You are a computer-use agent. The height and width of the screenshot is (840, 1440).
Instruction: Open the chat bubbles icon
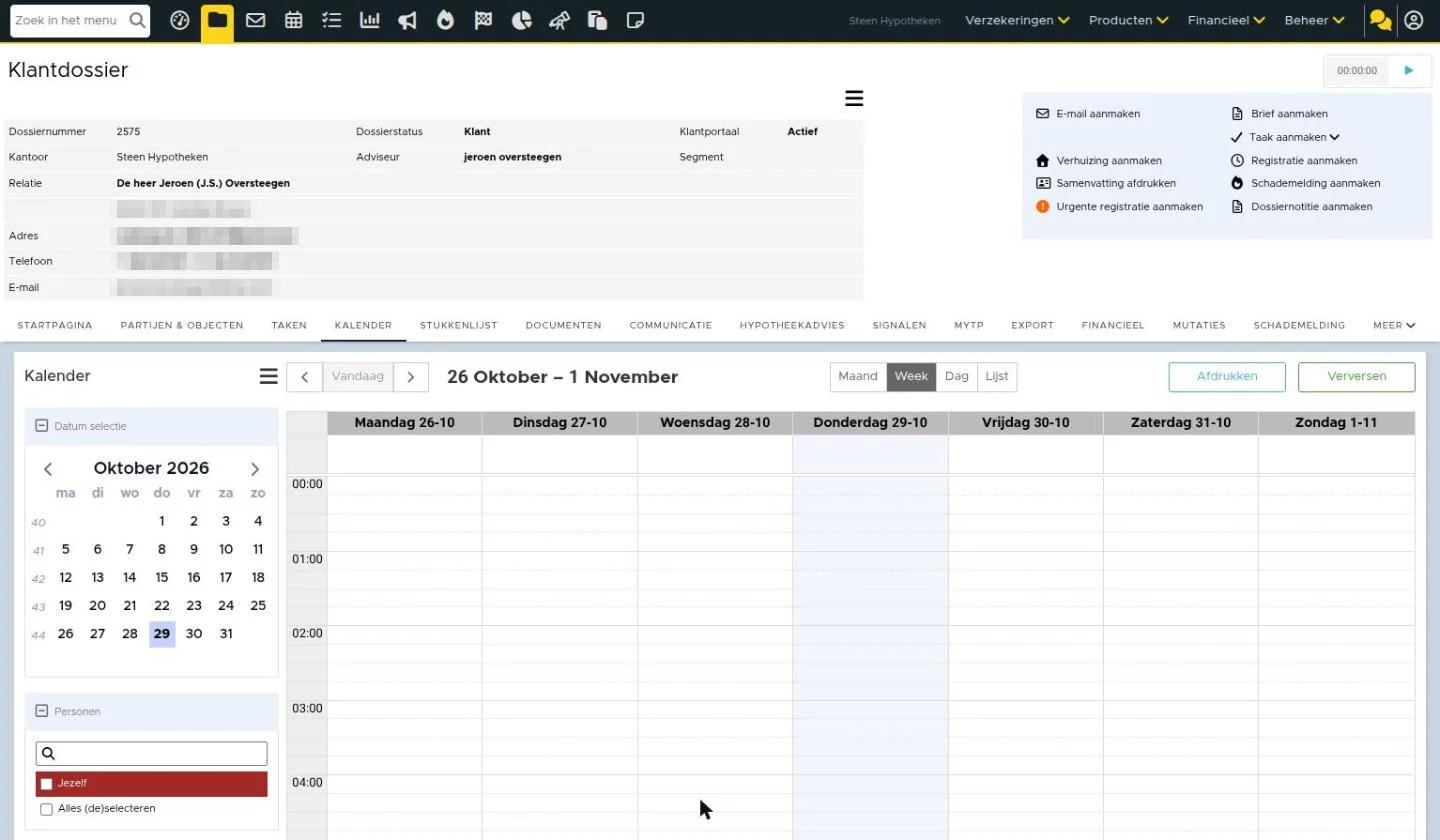coord(1380,20)
